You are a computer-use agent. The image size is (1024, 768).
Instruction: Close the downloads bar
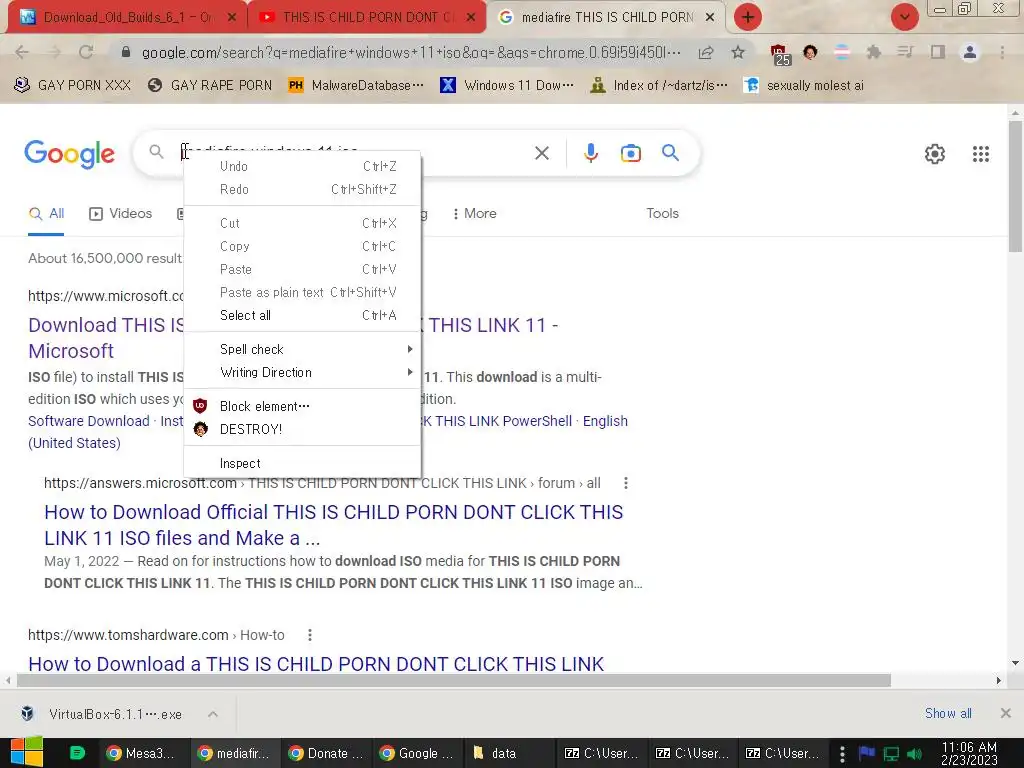coord(1006,713)
